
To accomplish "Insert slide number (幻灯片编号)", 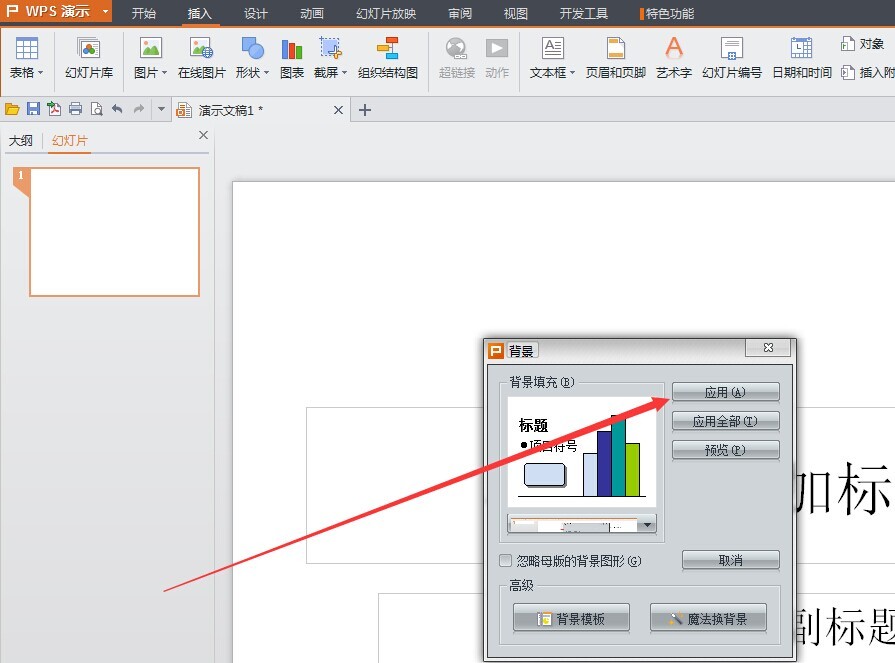I will tap(731, 57).
